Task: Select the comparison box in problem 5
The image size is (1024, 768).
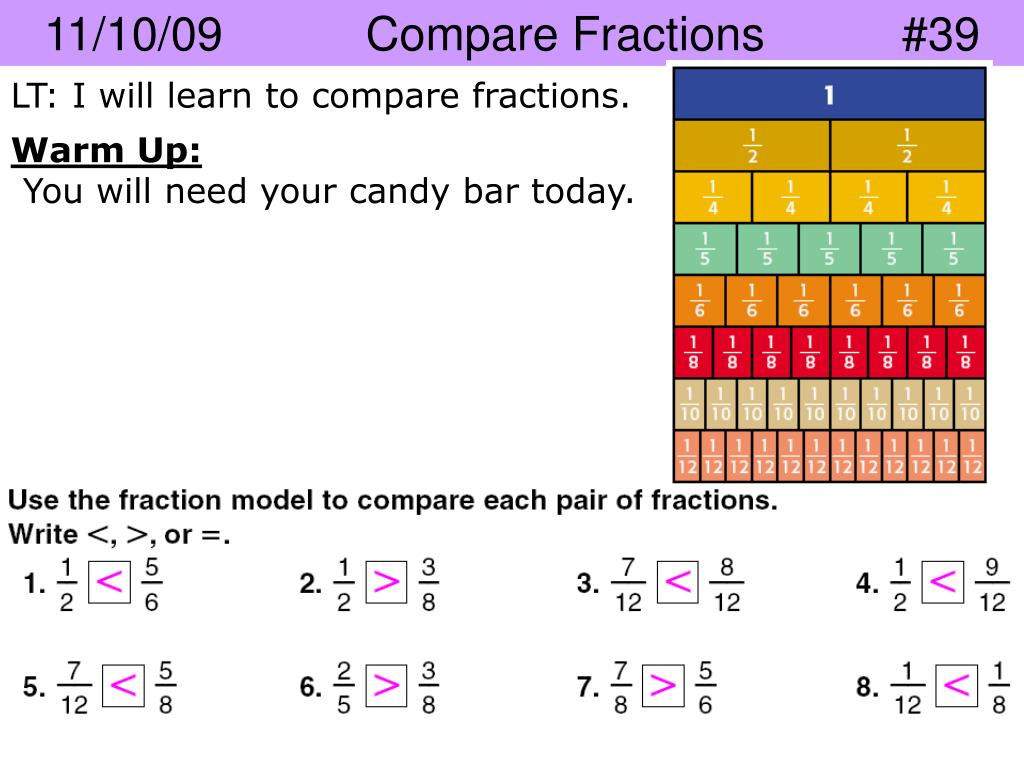Action: 123,686
